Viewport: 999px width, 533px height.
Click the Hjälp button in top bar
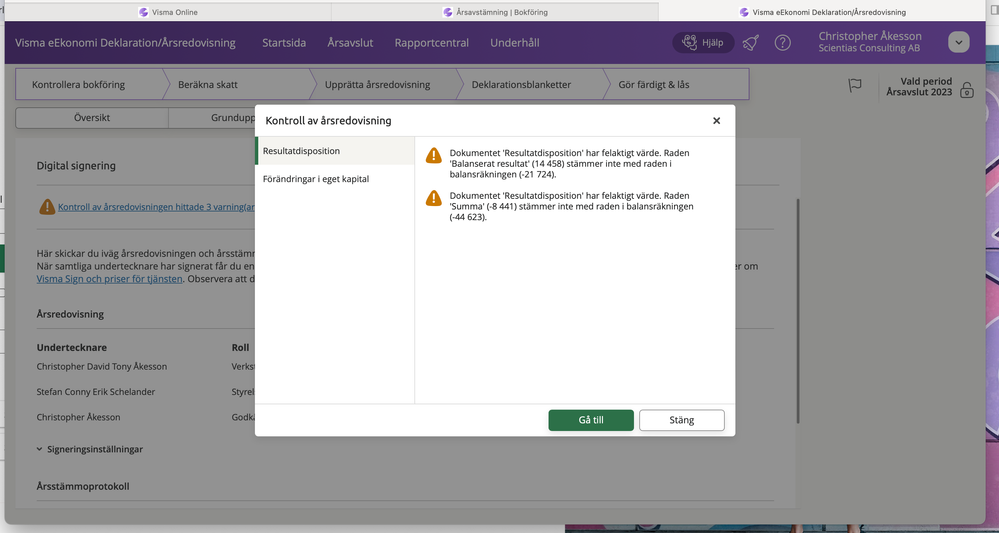[x=704, y=43]
